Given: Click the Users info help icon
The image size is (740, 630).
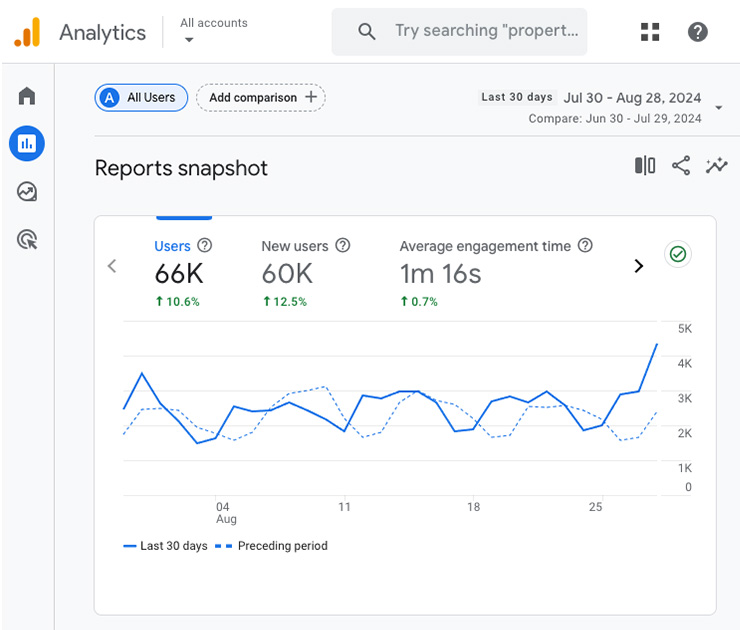Looking at the screenshot, I should 205,246.
